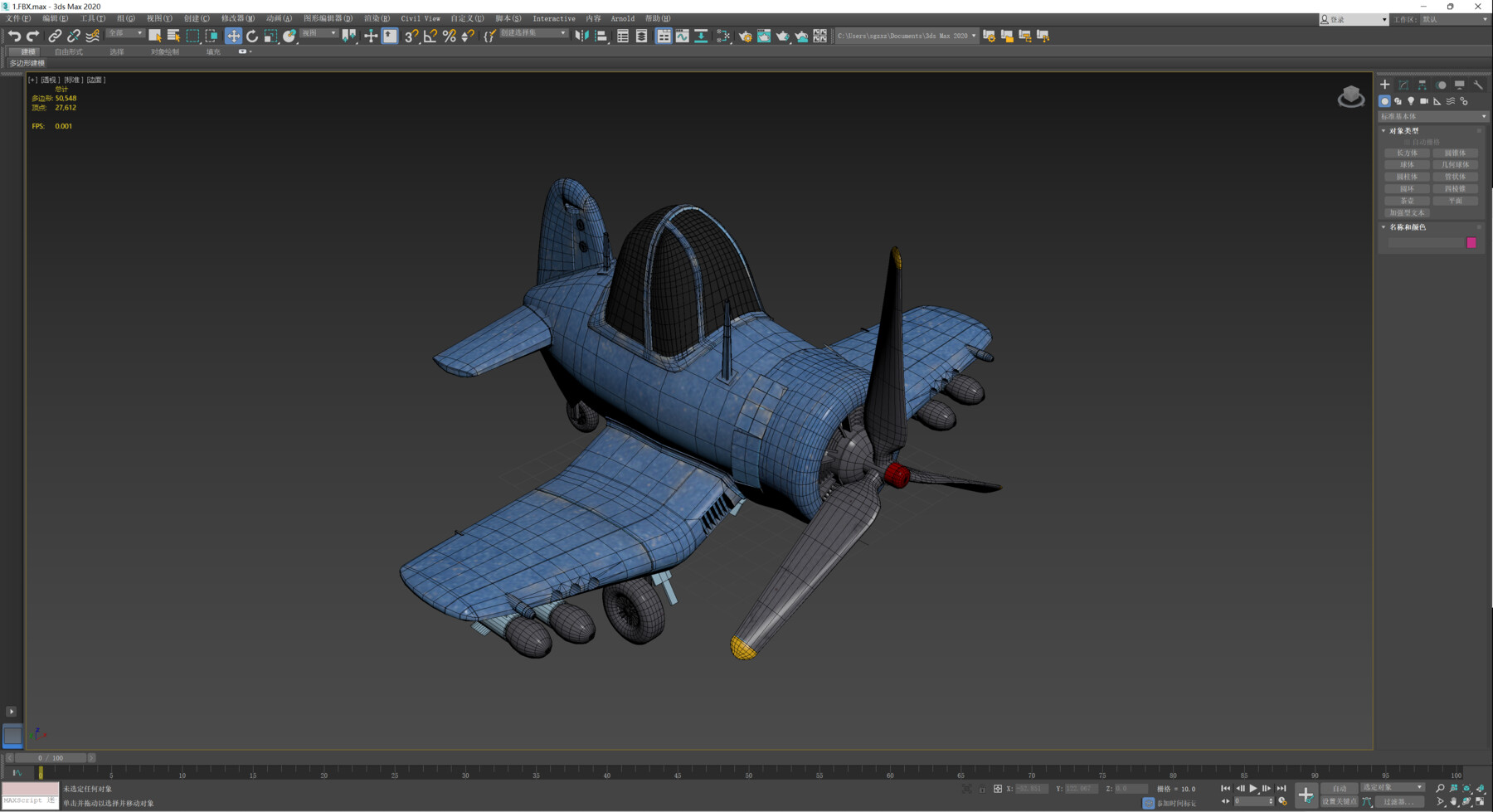This screenshot has width=1493, height=812.
Task: Toggle the Ribbon display button
Action: coord(664,36)
